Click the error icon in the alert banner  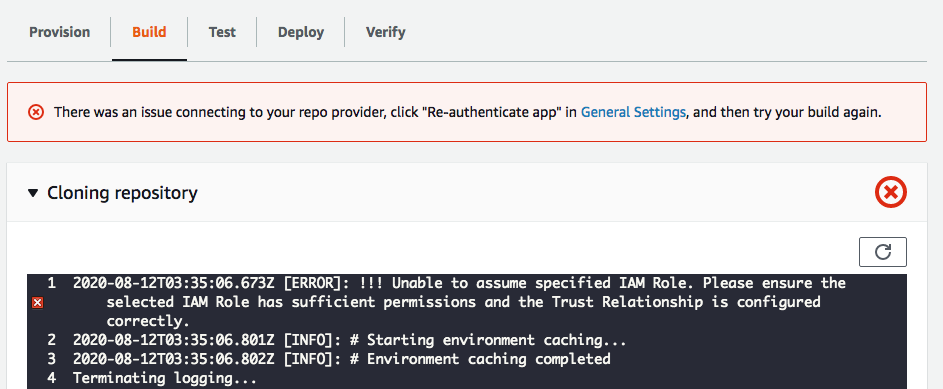(36, 112)
